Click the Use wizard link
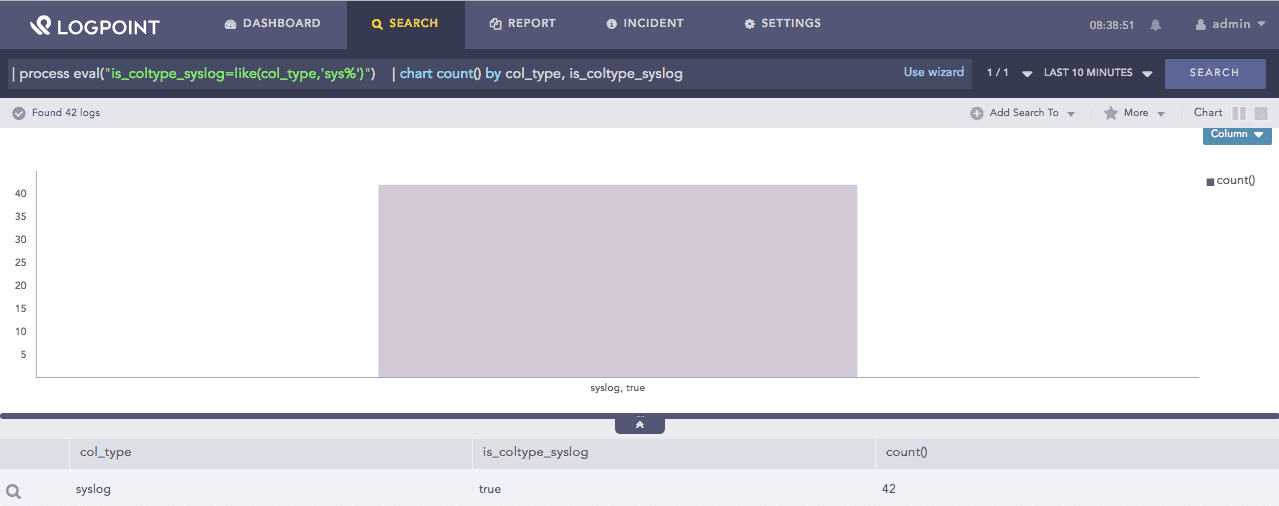Viewport: 1279px width, 506px height. (x=933, y=72)
